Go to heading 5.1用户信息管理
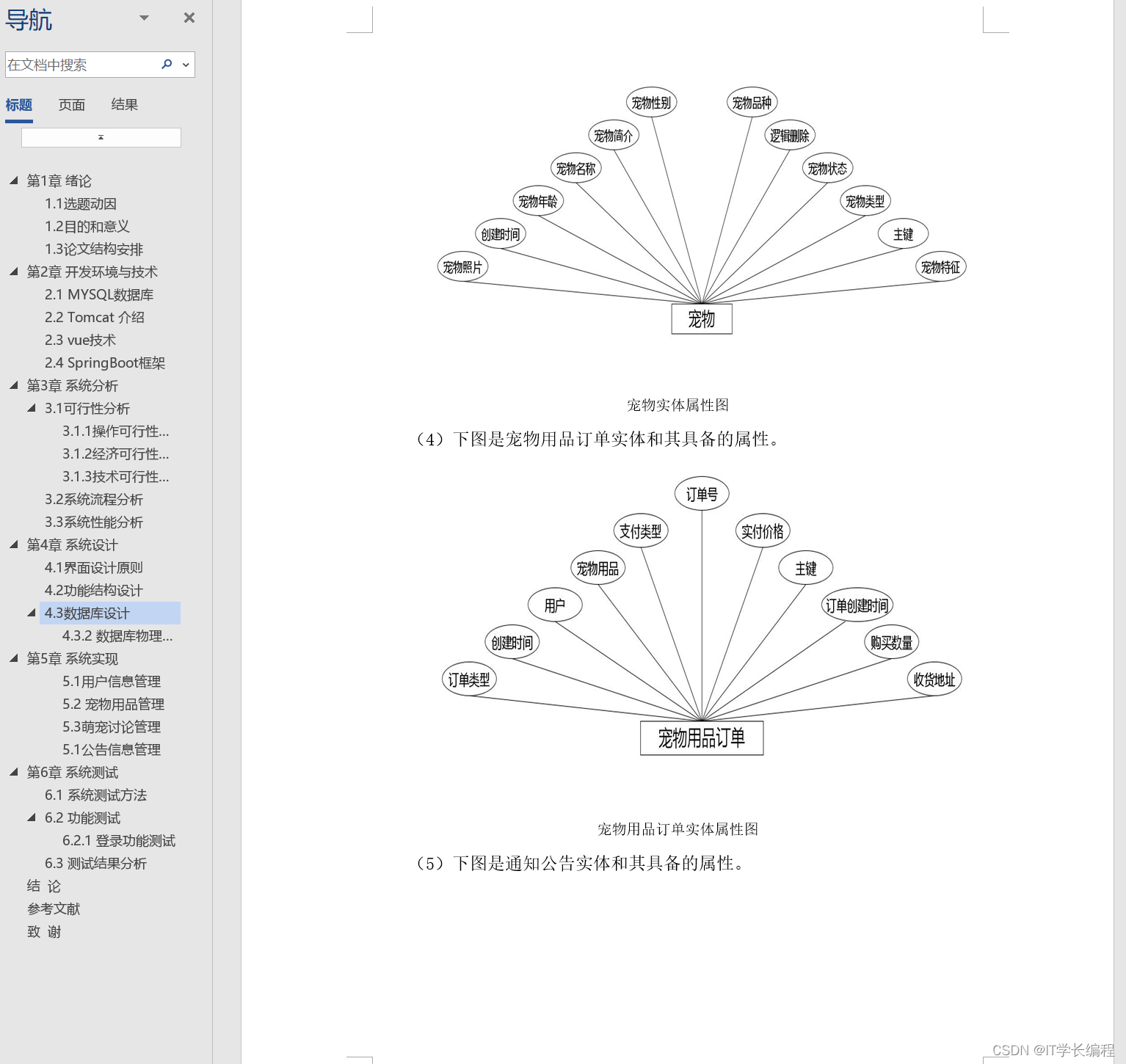 [112, 681]
